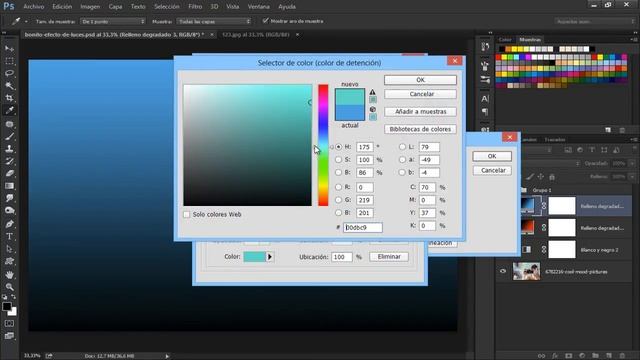Image resolution: width=640 pixels, height=360 pixels.
Task: Toggle Quick Mask mode icon
Action: point(9,324)
